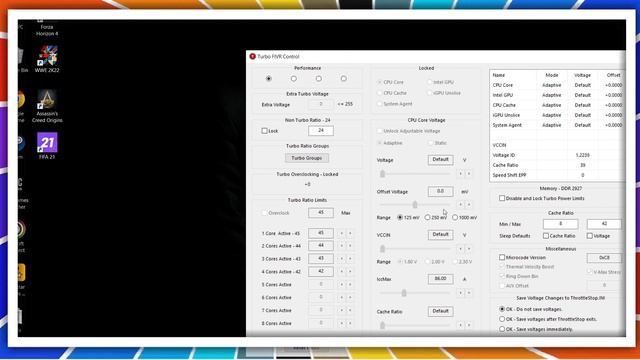Click the Voltage field showing Default

[x=440, y=160]
